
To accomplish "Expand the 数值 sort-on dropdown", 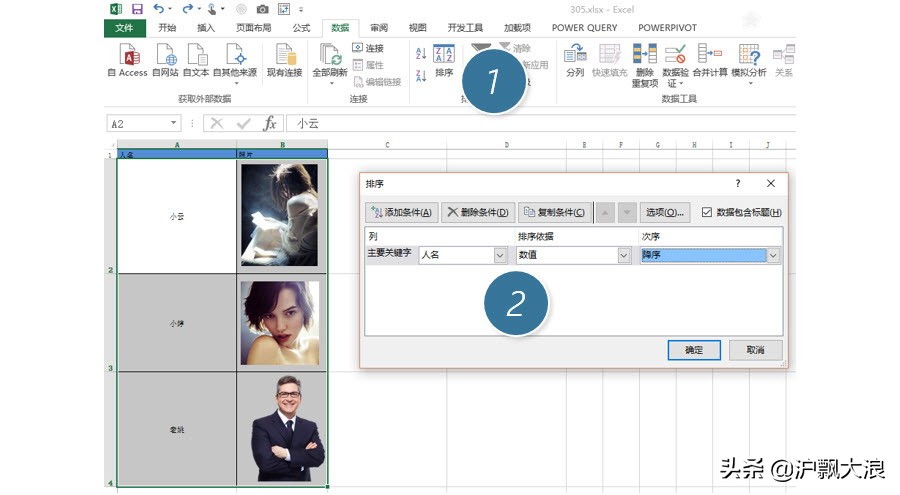I will coord(624,255).
